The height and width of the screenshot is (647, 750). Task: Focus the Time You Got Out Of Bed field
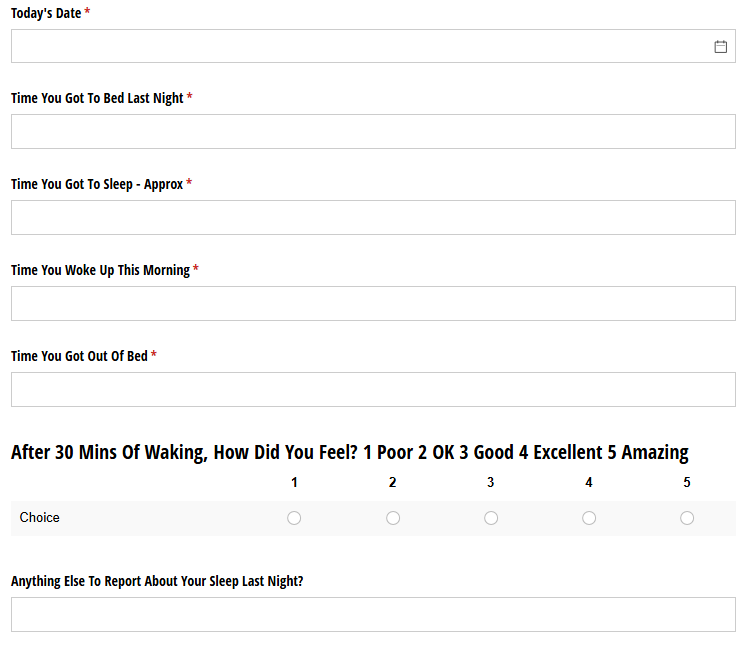373,389
